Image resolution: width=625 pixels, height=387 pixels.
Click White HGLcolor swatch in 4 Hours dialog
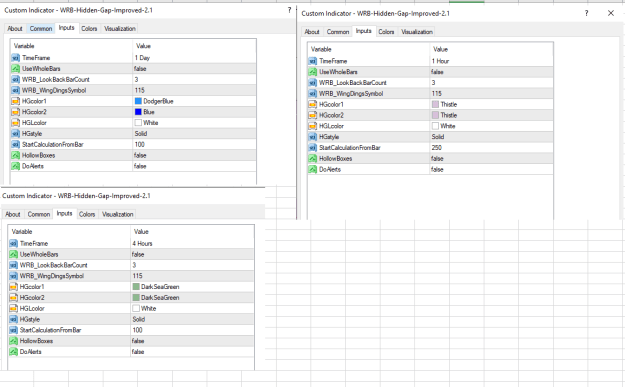tap(136, 308)
